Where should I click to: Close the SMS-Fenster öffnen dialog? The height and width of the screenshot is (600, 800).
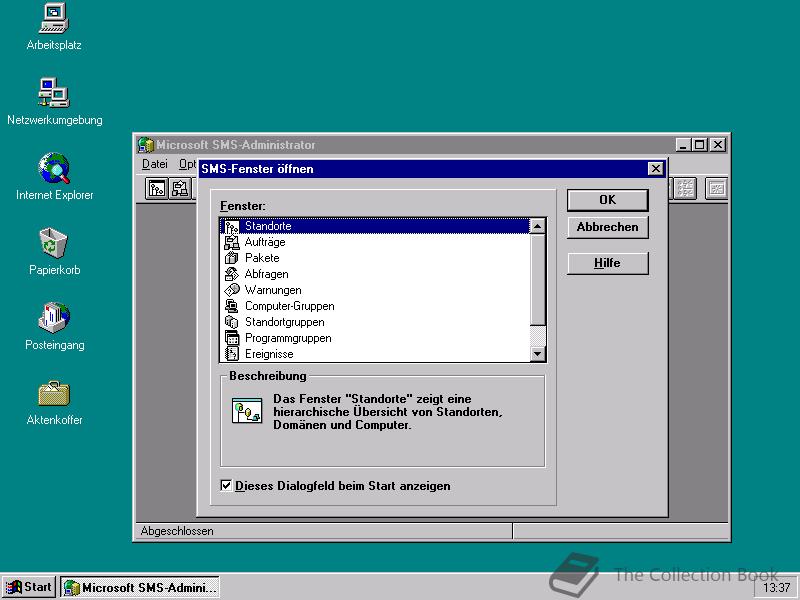tap(656, 169)
